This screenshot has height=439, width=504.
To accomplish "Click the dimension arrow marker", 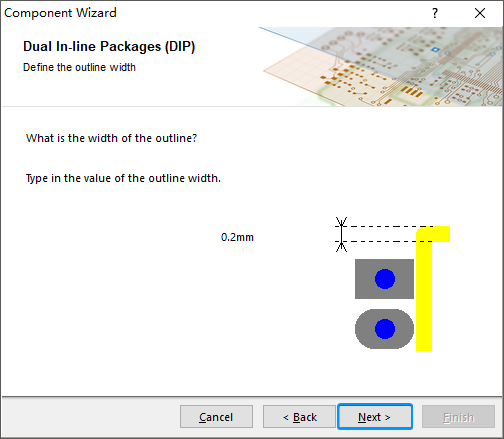I will point(341,234).
